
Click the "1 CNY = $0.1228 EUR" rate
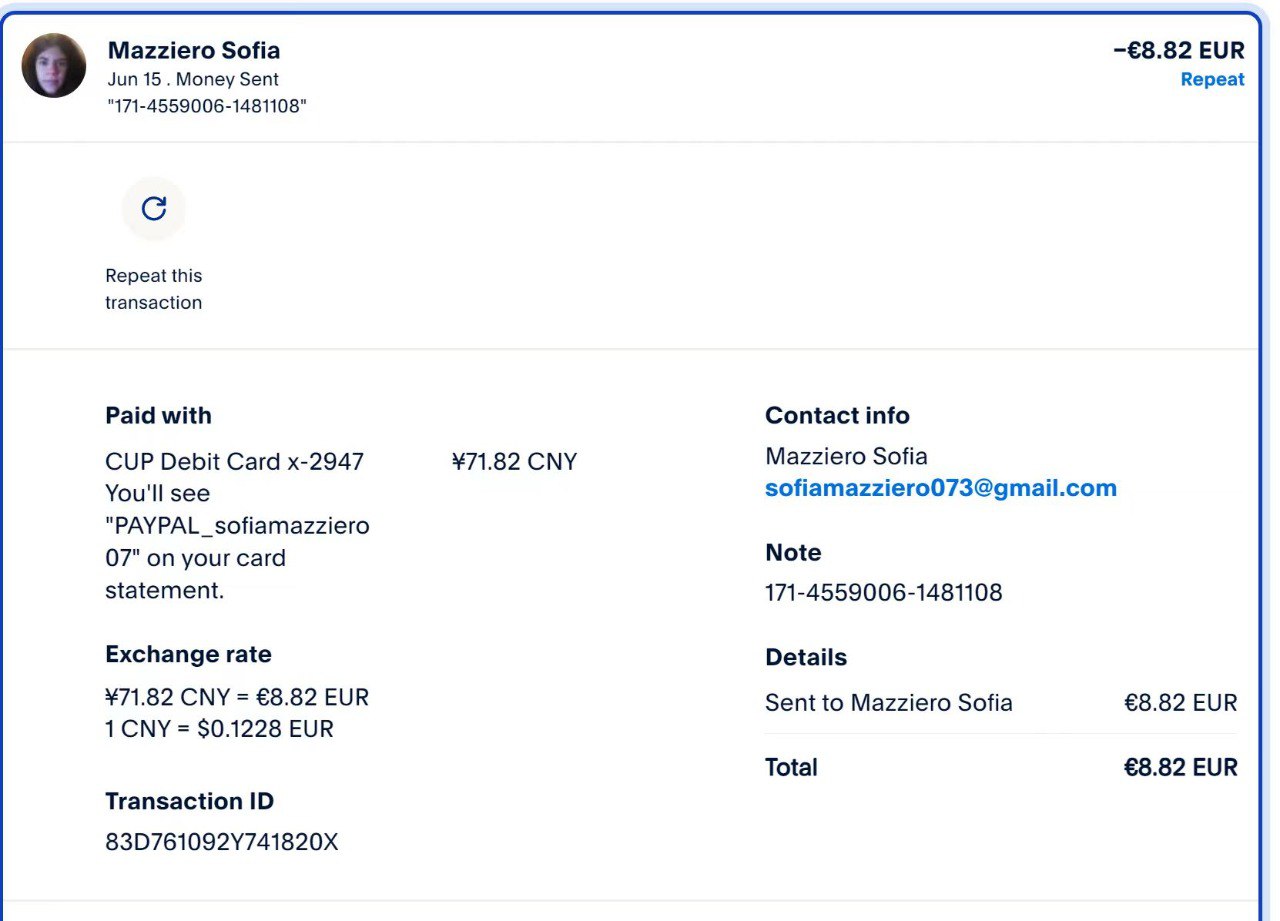point(219,729)
